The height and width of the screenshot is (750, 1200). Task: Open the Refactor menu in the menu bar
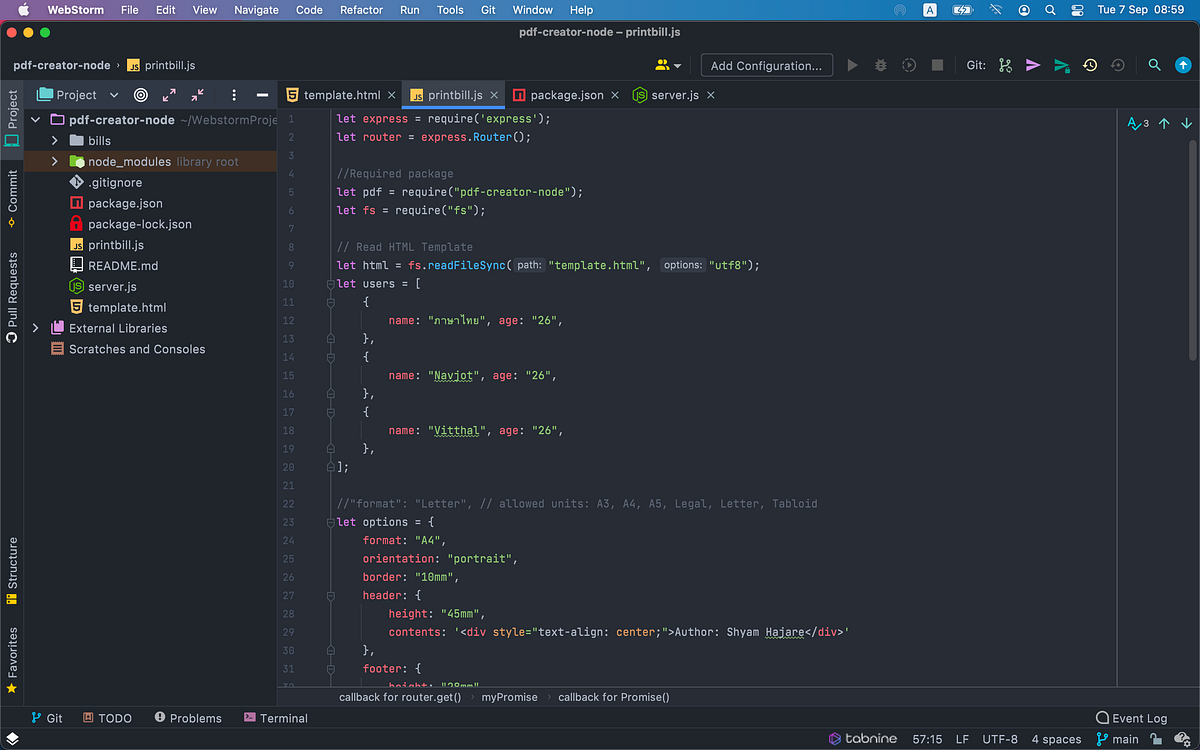pyautogui.click(x=361, y=10)
